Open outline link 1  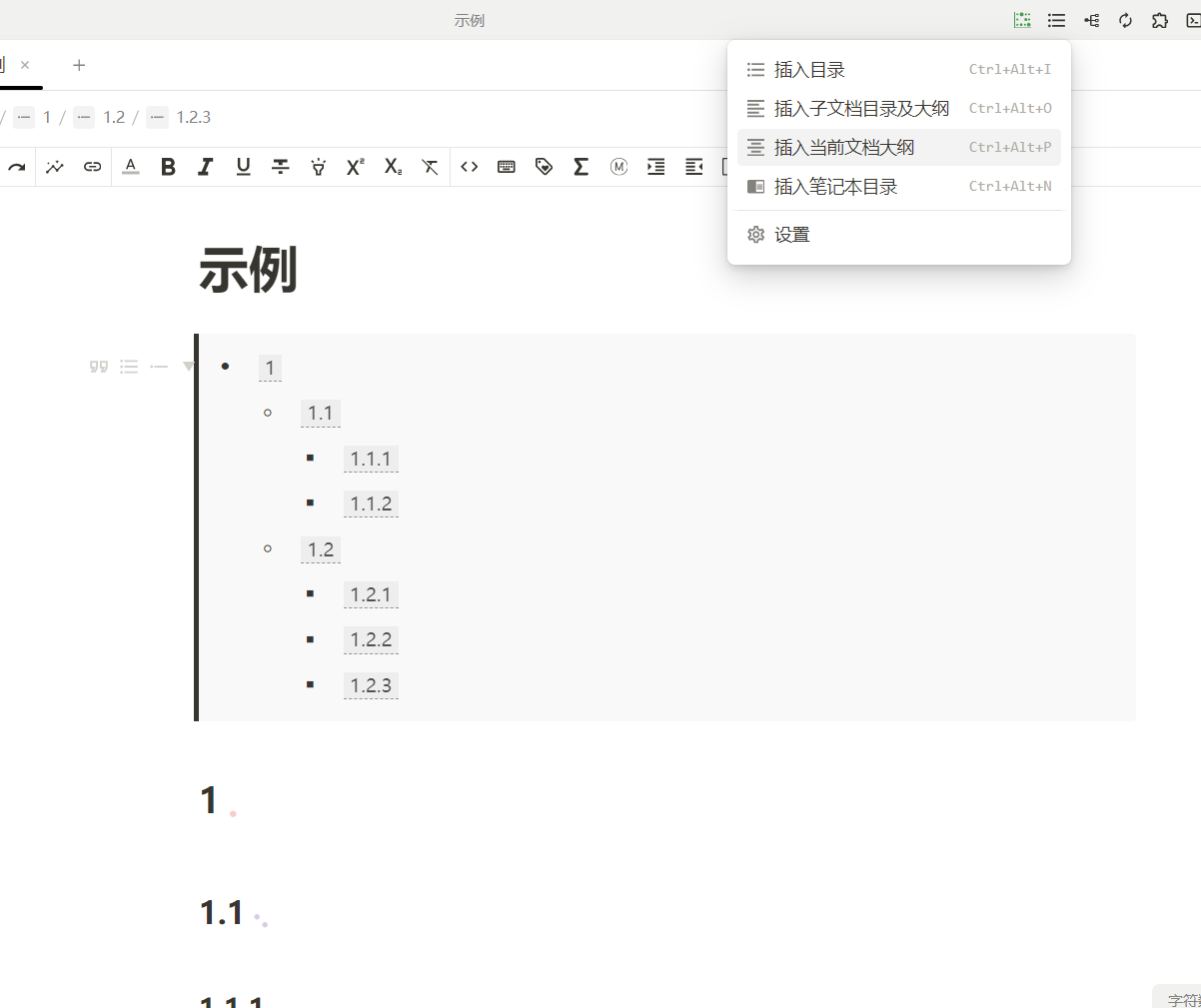[270, 368]
